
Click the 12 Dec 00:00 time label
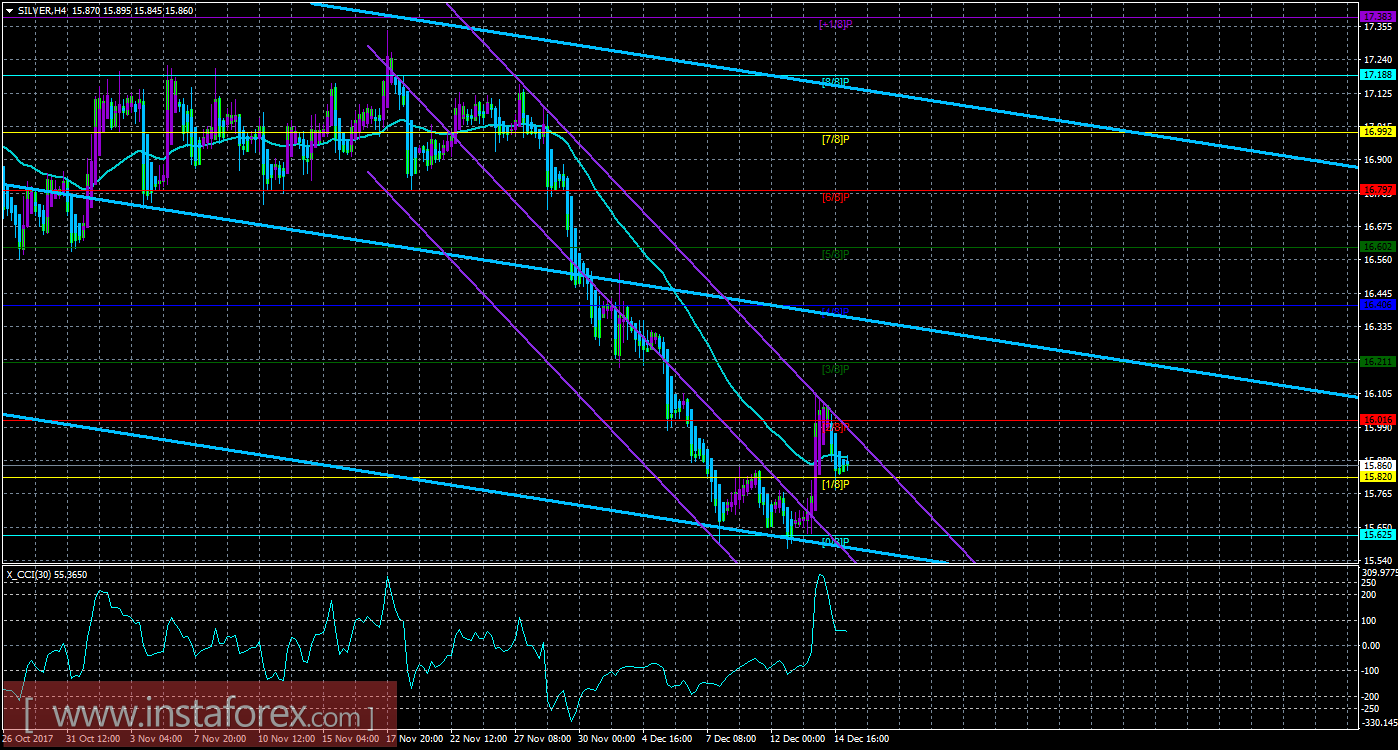(797, 739)
